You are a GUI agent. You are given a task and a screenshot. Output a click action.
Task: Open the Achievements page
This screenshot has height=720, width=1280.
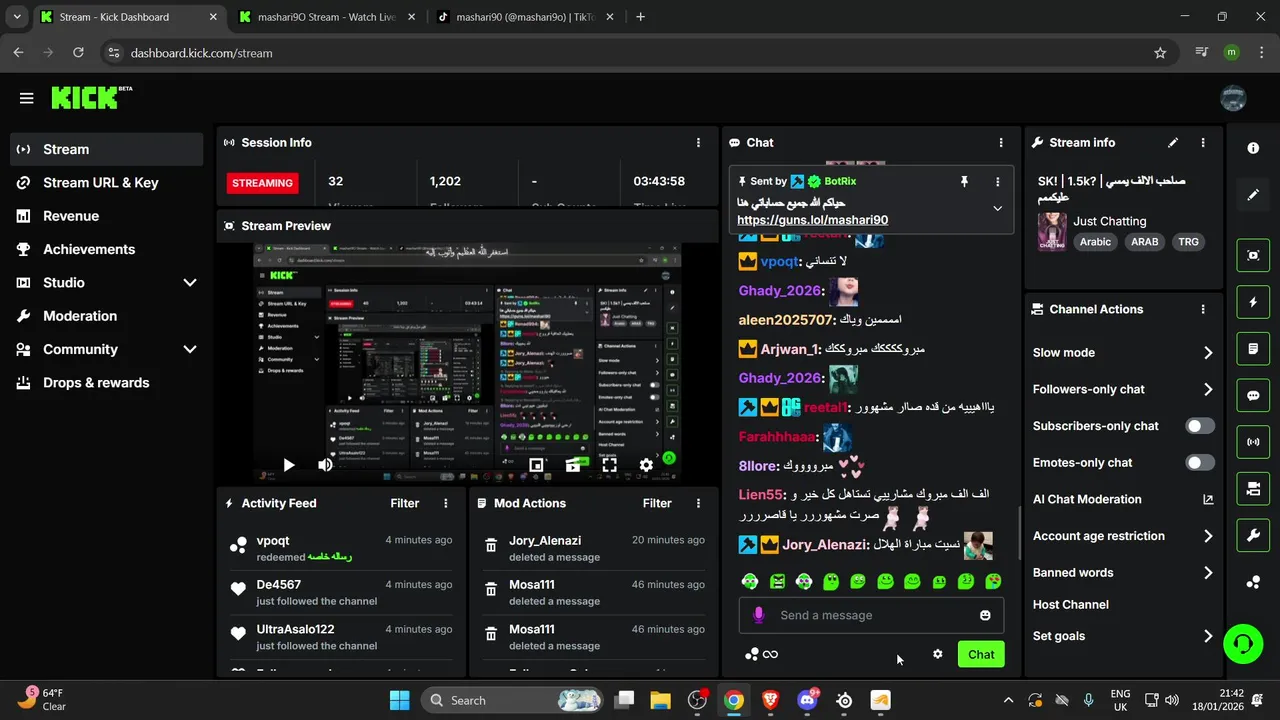pos(107,249)
